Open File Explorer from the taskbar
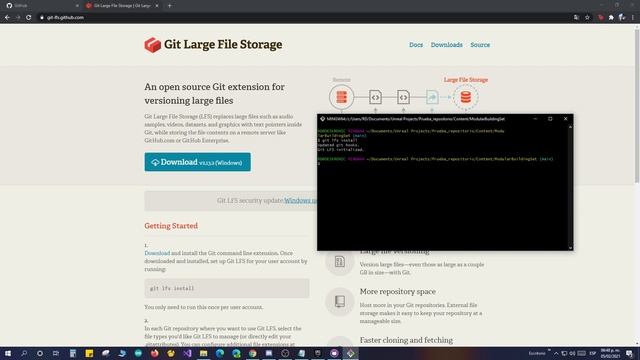 click(204, 353)
